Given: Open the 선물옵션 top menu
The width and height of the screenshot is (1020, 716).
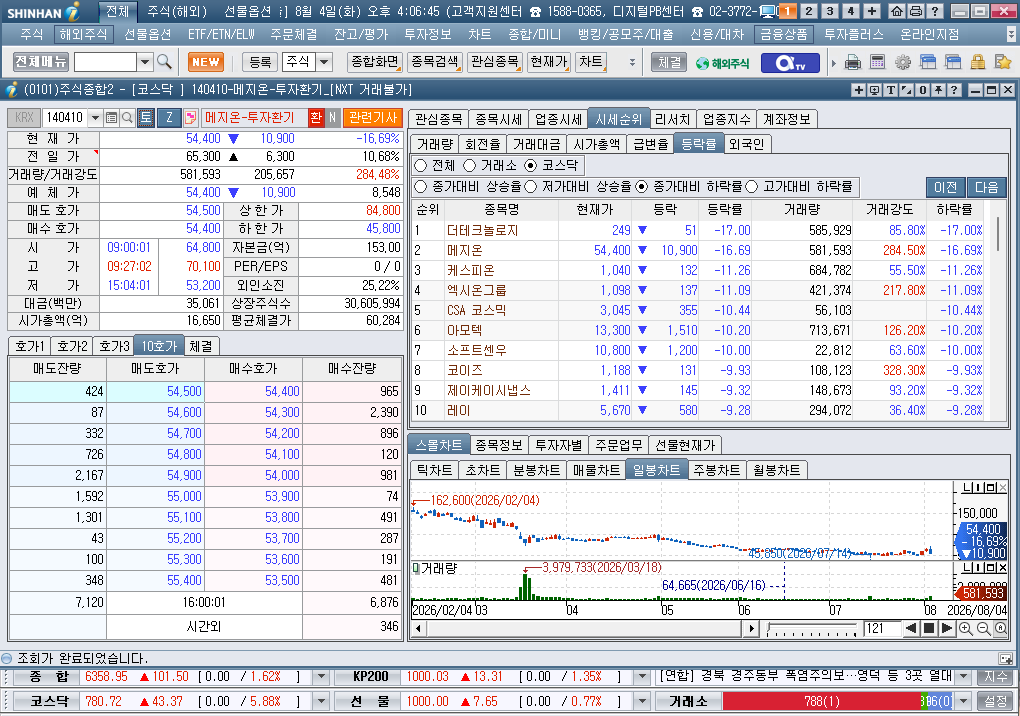Looking at the screenshot, I should coord(147,34).
